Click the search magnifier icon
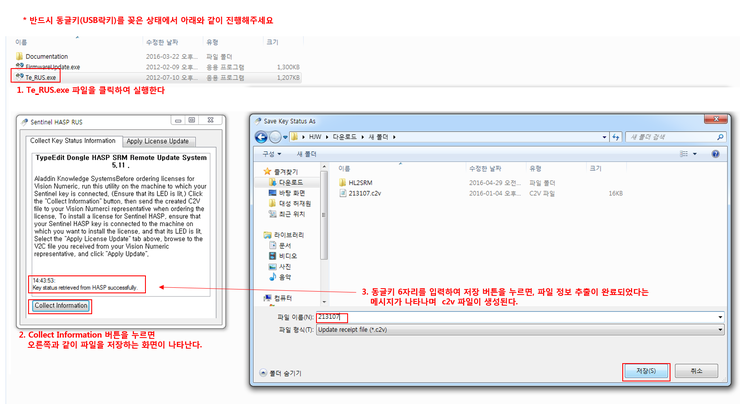 tap(720, 137)
